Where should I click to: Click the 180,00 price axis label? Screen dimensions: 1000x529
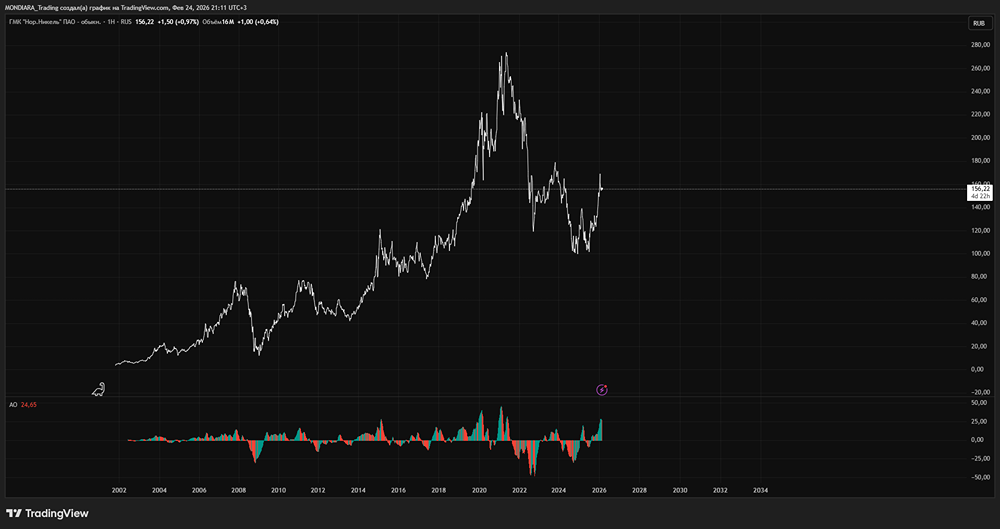(x=981, y=161)
